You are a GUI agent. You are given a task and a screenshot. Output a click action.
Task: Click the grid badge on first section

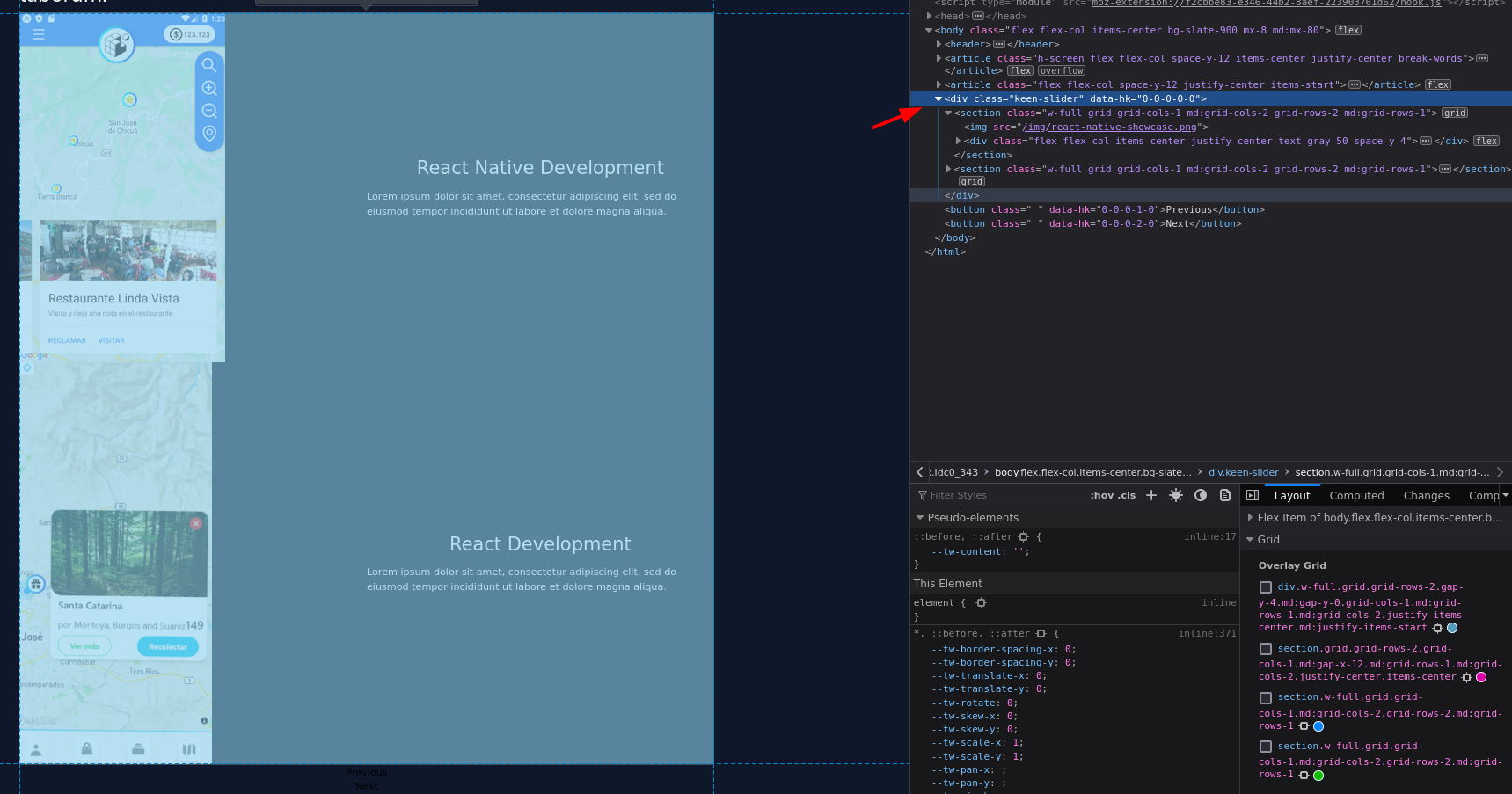1455,113
